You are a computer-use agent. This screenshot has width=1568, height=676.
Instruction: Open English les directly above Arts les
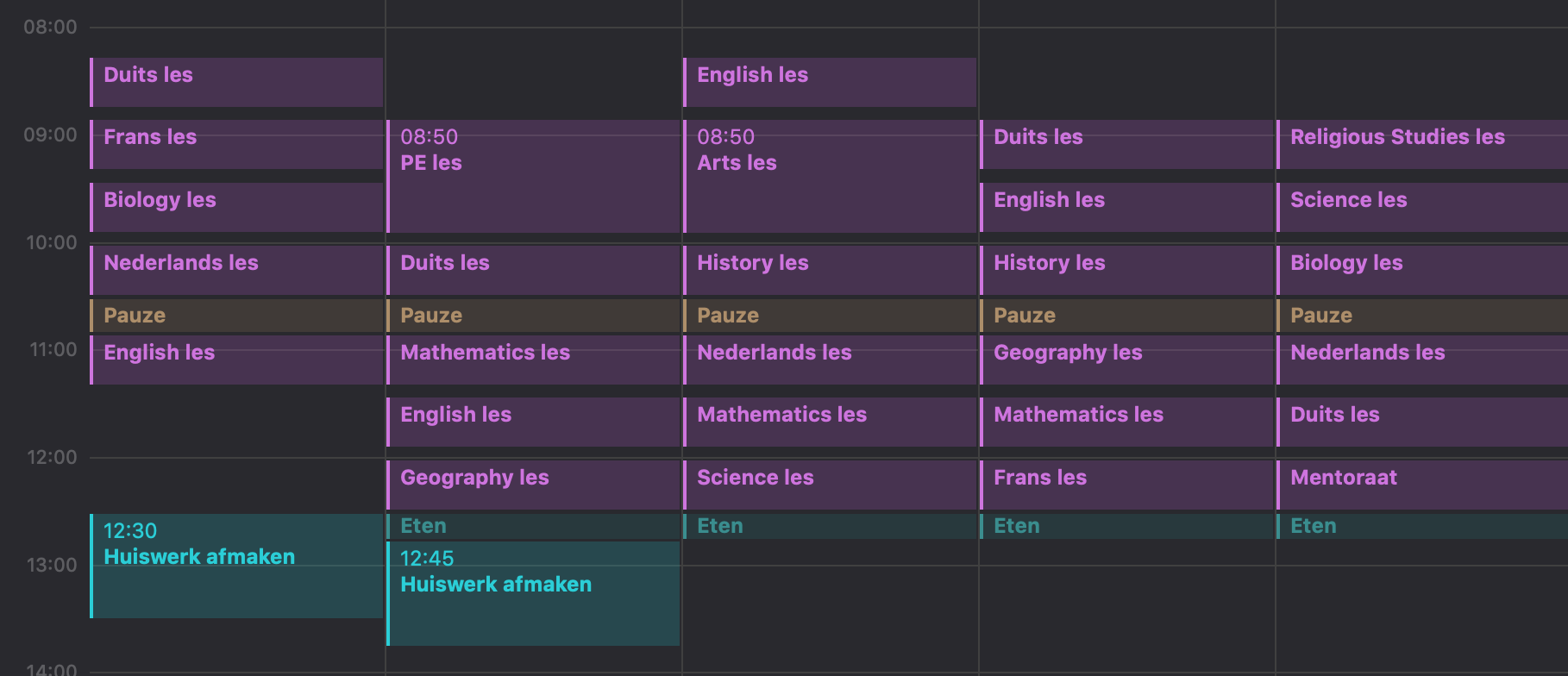(830, 82)
